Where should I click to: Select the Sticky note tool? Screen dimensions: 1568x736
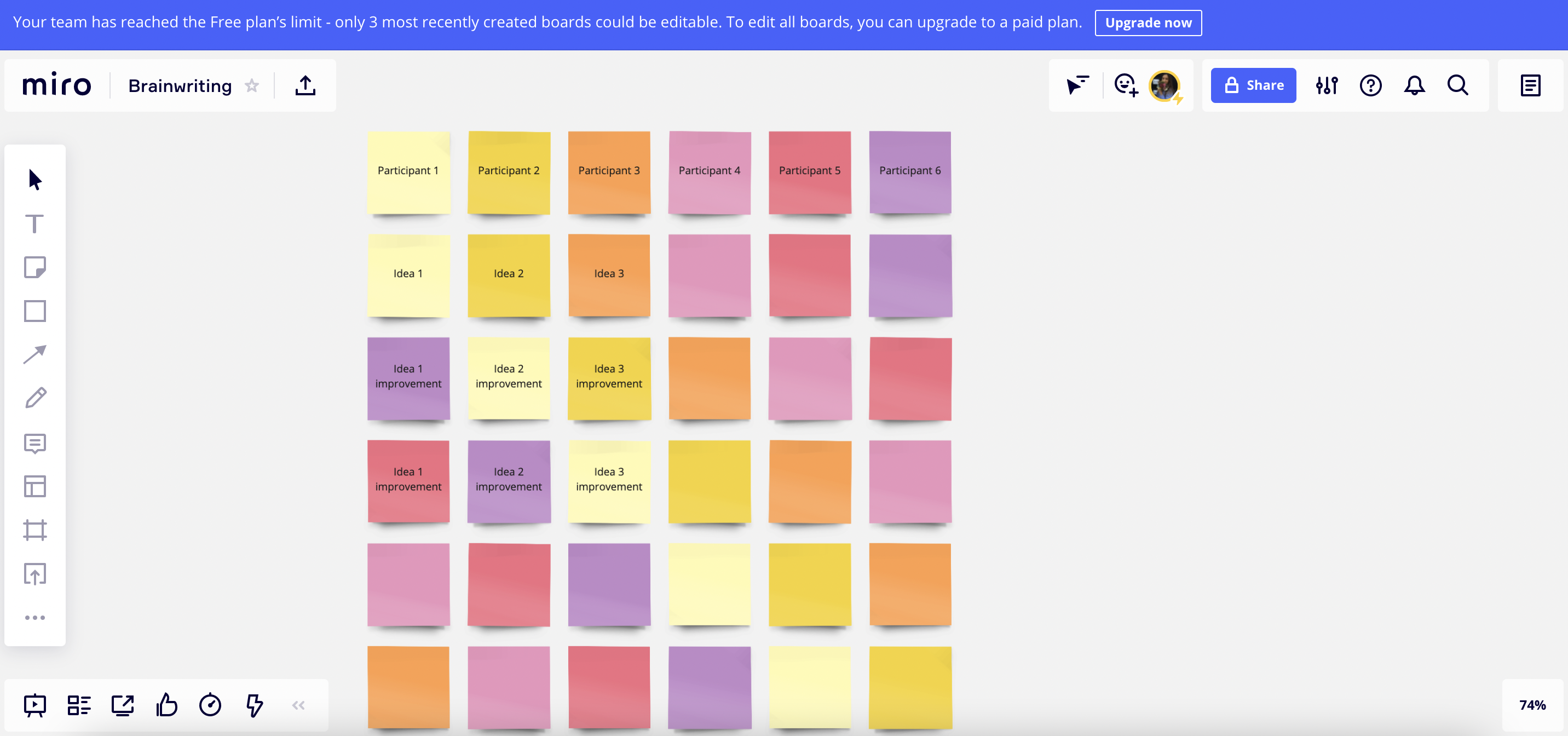tap(34, 267)
